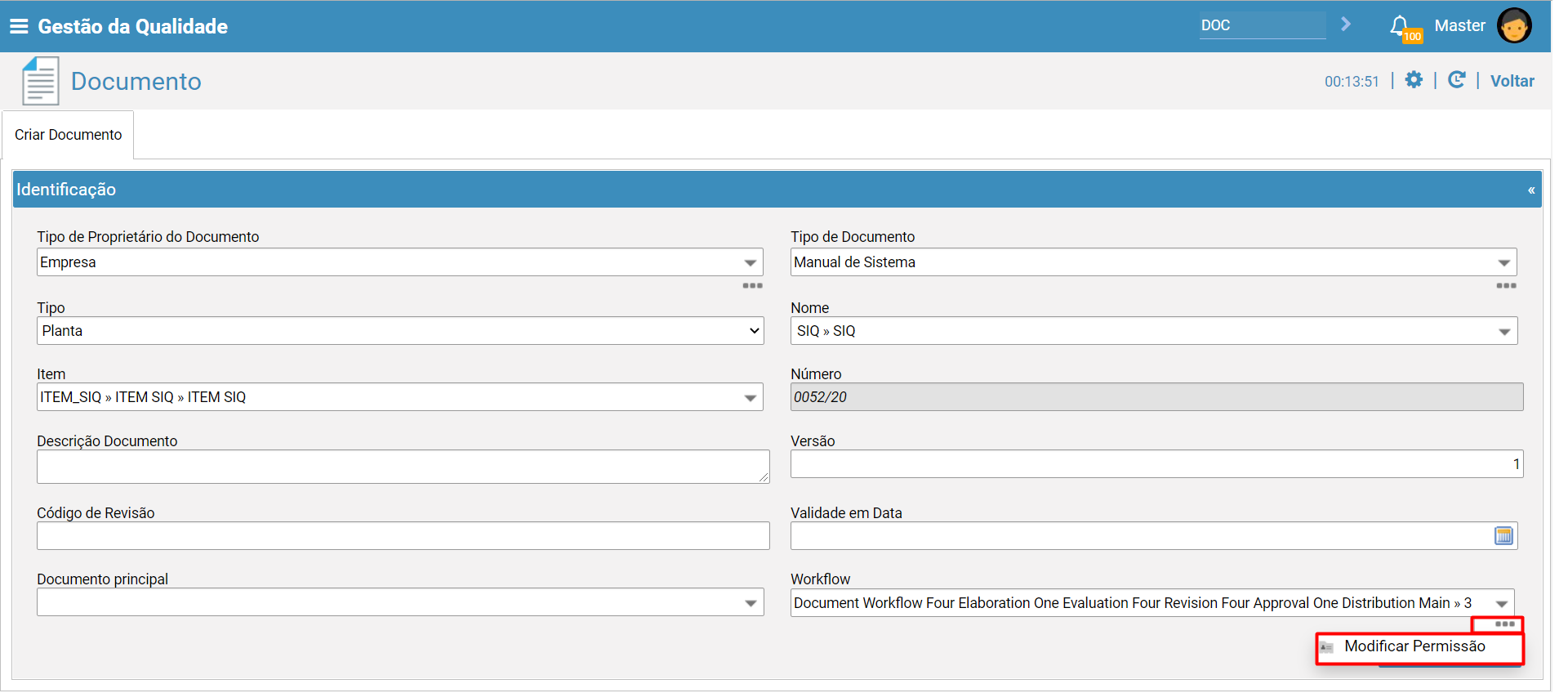This screenshot has height=693, width=1568.
Task: Click the session timer 00:13:51
Action: point(1352,82)
